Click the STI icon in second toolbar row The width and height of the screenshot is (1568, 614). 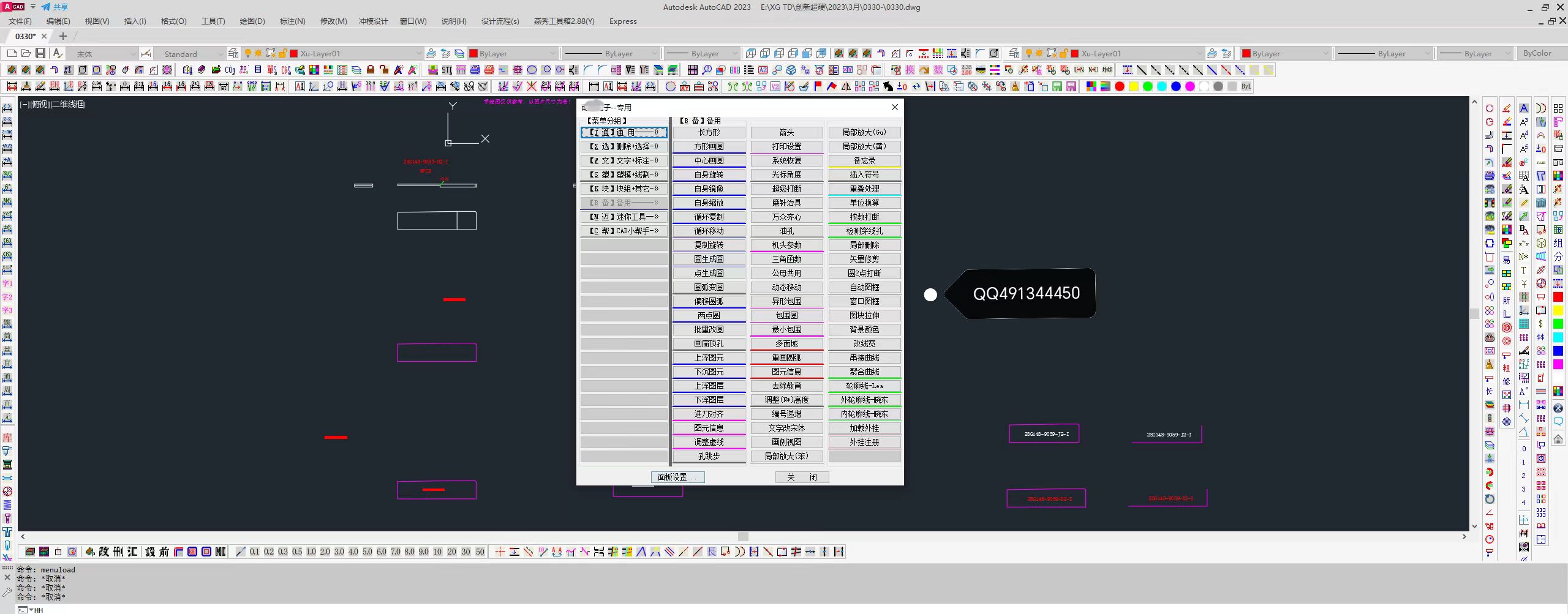tap(447, 70)
